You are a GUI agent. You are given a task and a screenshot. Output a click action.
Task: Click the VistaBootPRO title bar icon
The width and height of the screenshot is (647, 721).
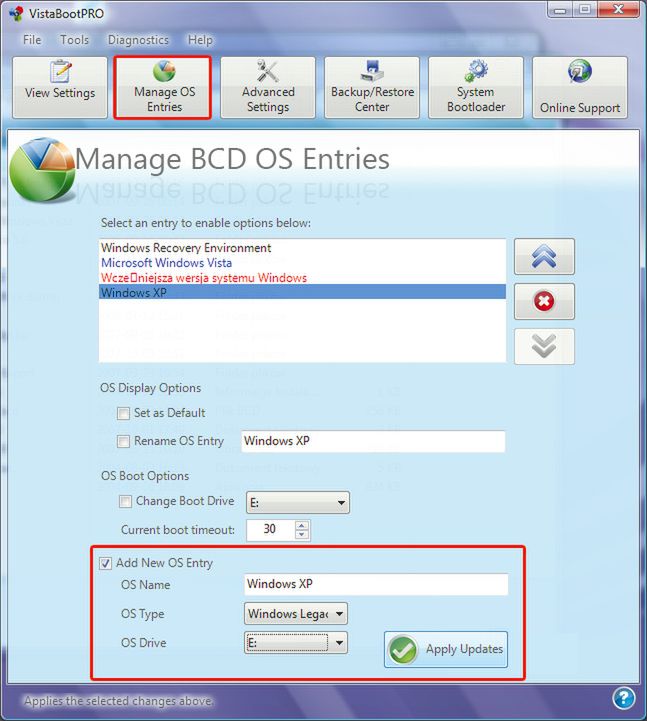tap(16, 14)
